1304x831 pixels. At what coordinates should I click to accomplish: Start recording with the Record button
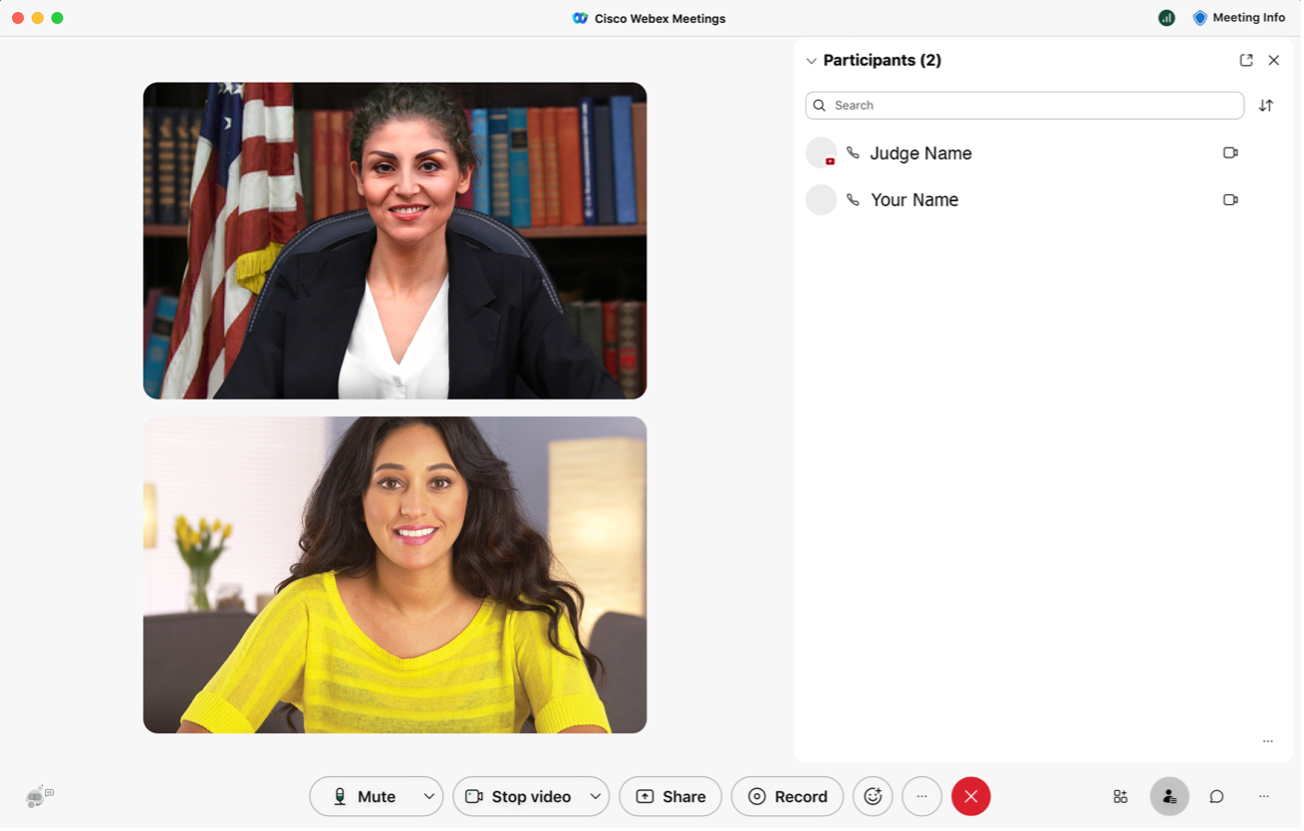click(x=787, y=796)
